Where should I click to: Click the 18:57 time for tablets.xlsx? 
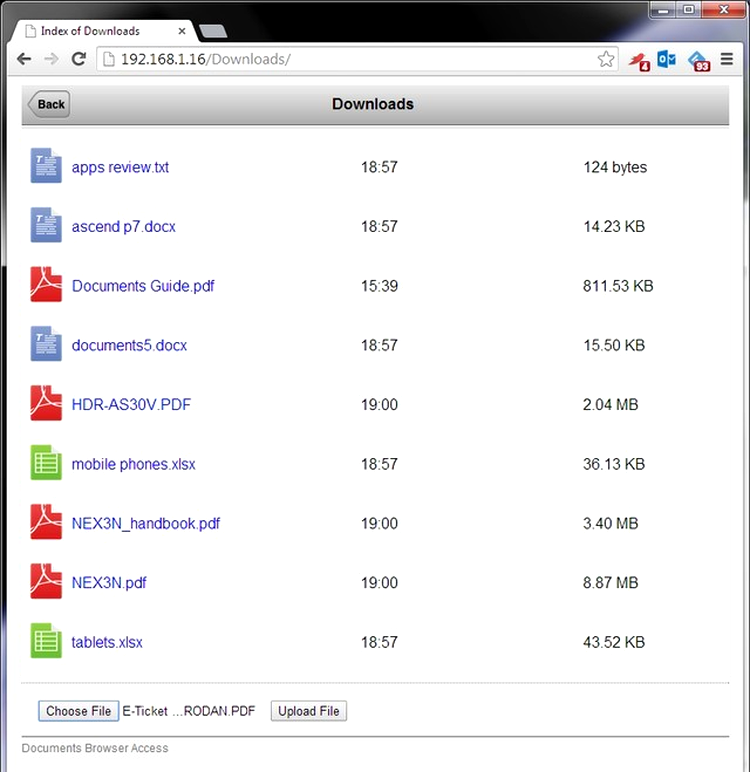pyautogui.click(x=379, y=643)
